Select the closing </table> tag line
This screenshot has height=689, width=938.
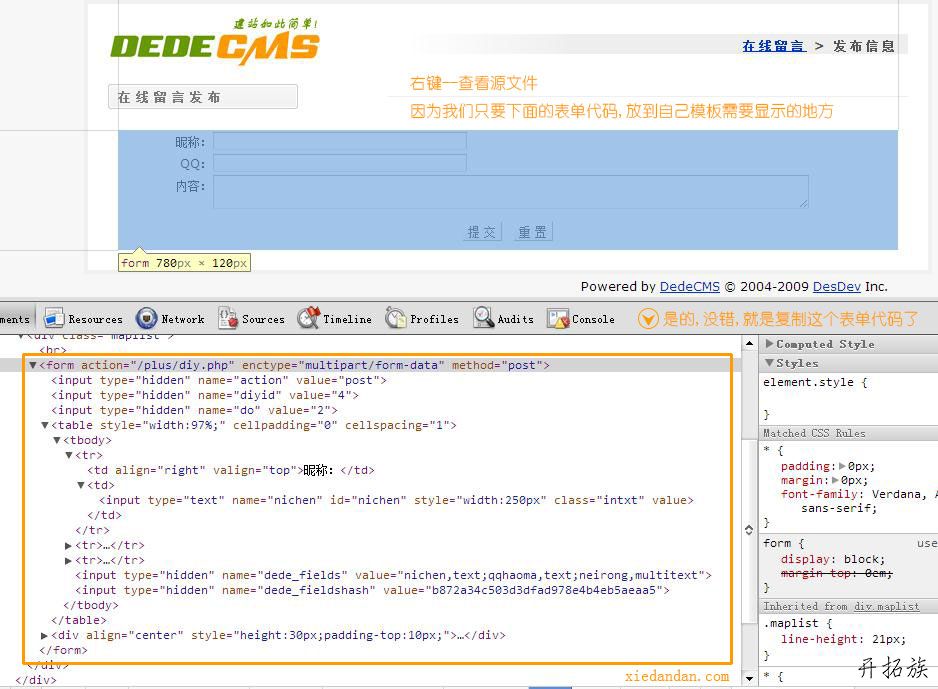pos(79,620)
